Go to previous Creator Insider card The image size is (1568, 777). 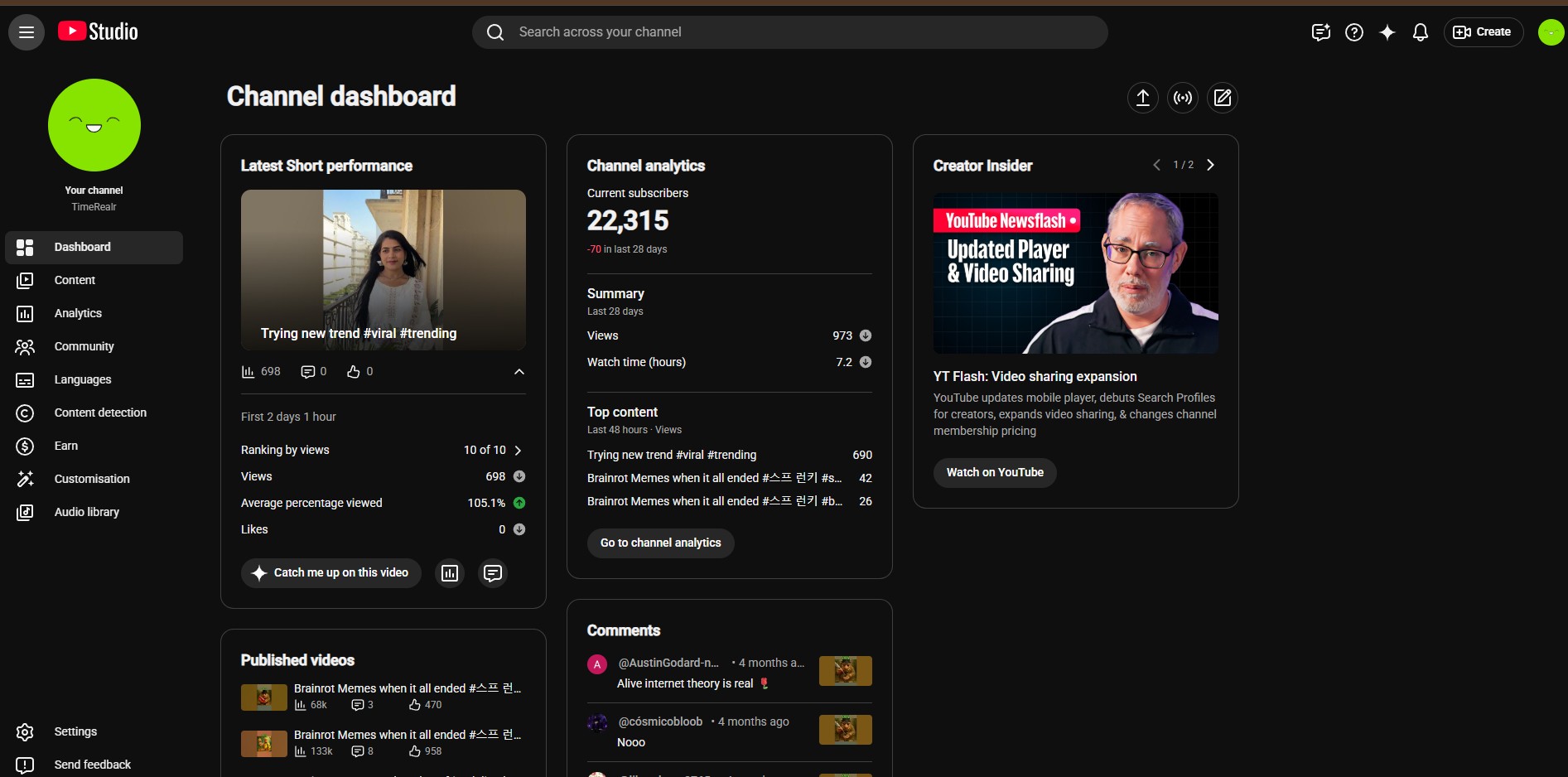[1157, 165]
